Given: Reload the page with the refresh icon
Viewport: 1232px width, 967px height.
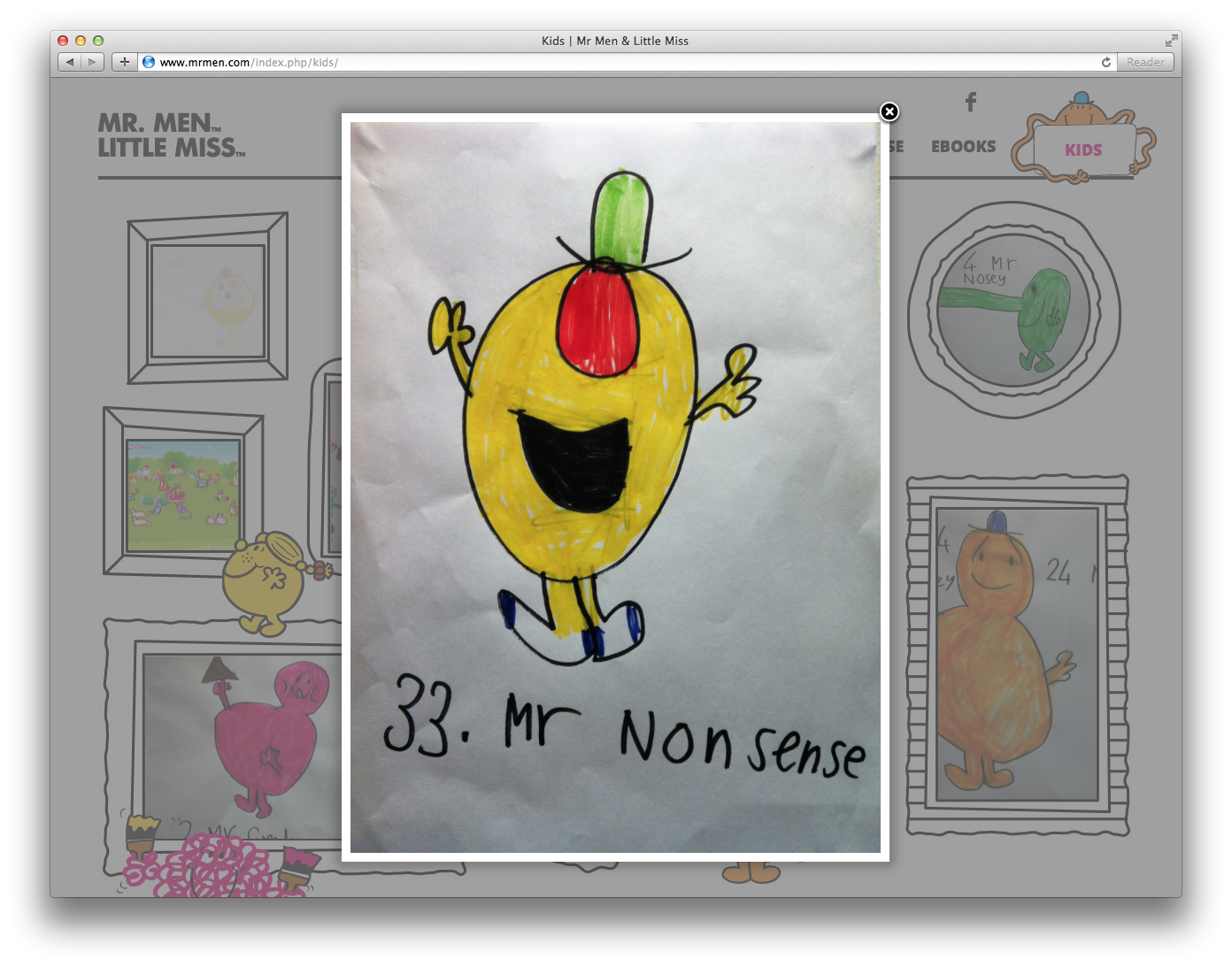Looking at the screenshot, I should [x=1106, y=62].
